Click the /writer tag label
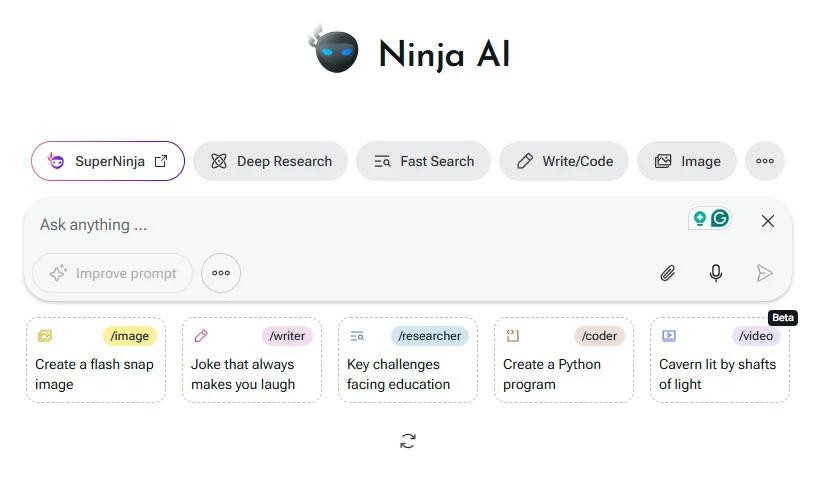836x484 pixels. pos(287,336)
